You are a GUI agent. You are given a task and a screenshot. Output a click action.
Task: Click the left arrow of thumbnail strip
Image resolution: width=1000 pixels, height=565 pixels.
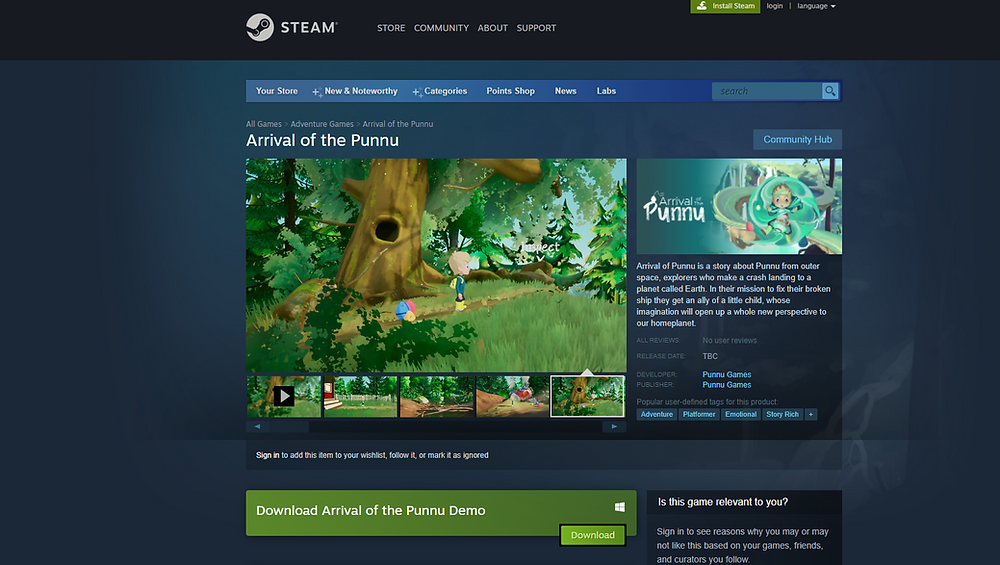point(258,427)
